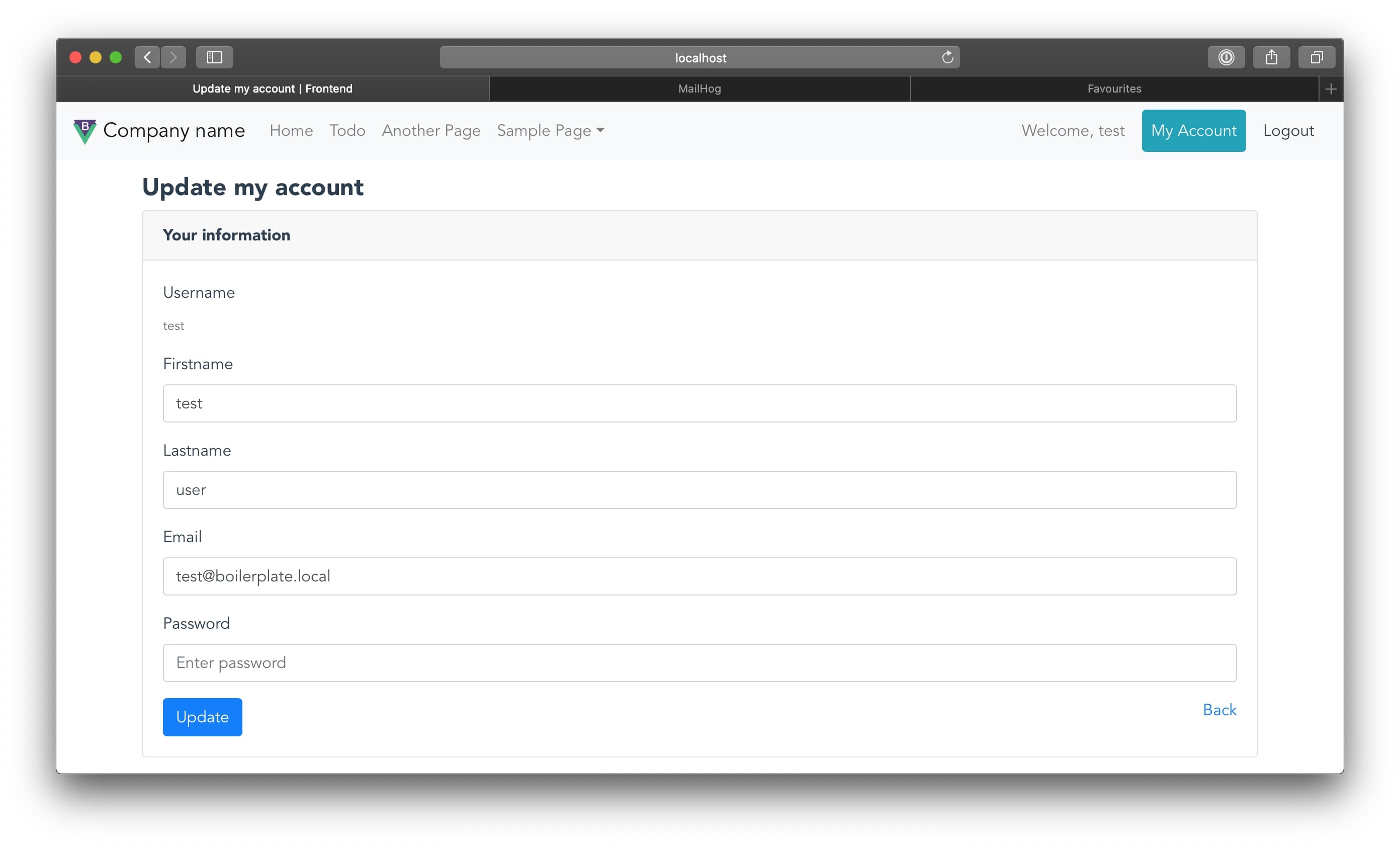Switch to the Favourites tab
The width and height of the screenshot is (1400, 848).
click(1114, 89)
